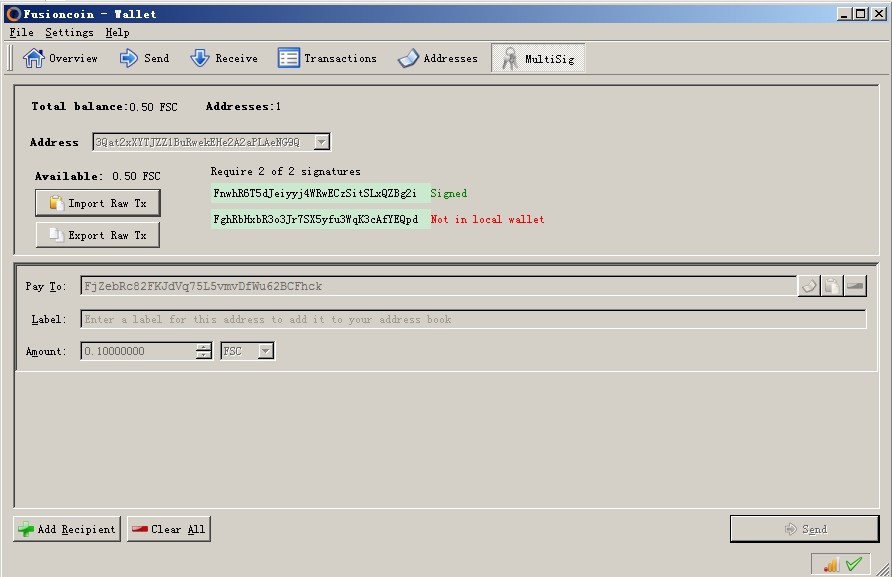Click Import Raw Tx button

pyautogui.click(x=98, y=203)
